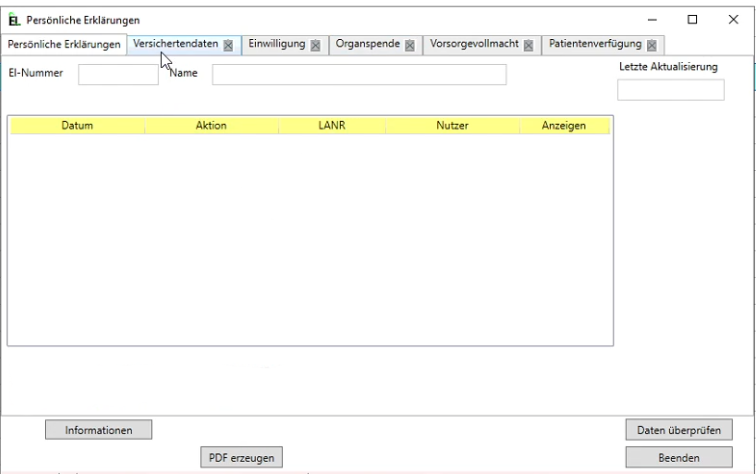Select the Persönliche Erklärungen tab

click(64, 44)
